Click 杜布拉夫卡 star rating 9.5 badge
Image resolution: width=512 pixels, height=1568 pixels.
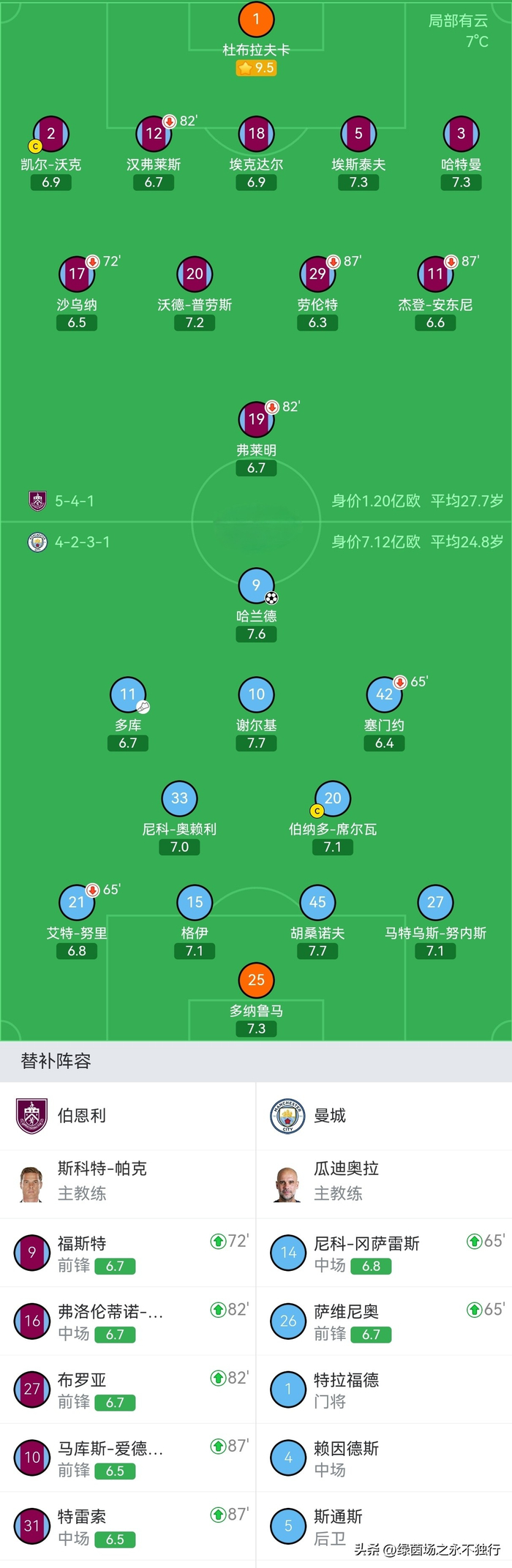point(256,68)
